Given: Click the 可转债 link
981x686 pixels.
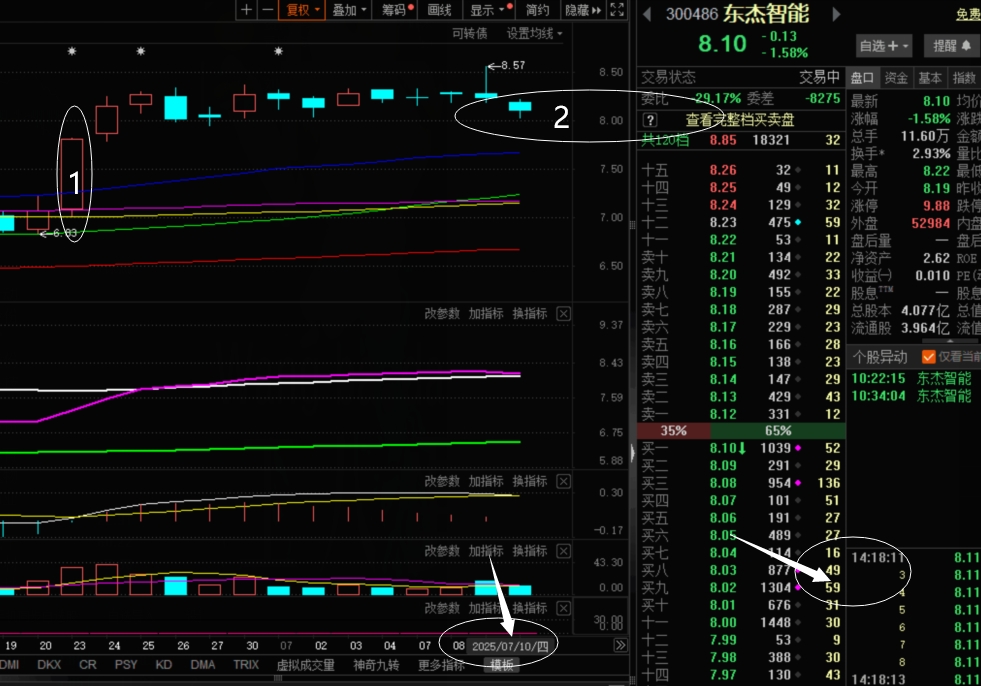Looking at the screenshot, I should (470, 33).
